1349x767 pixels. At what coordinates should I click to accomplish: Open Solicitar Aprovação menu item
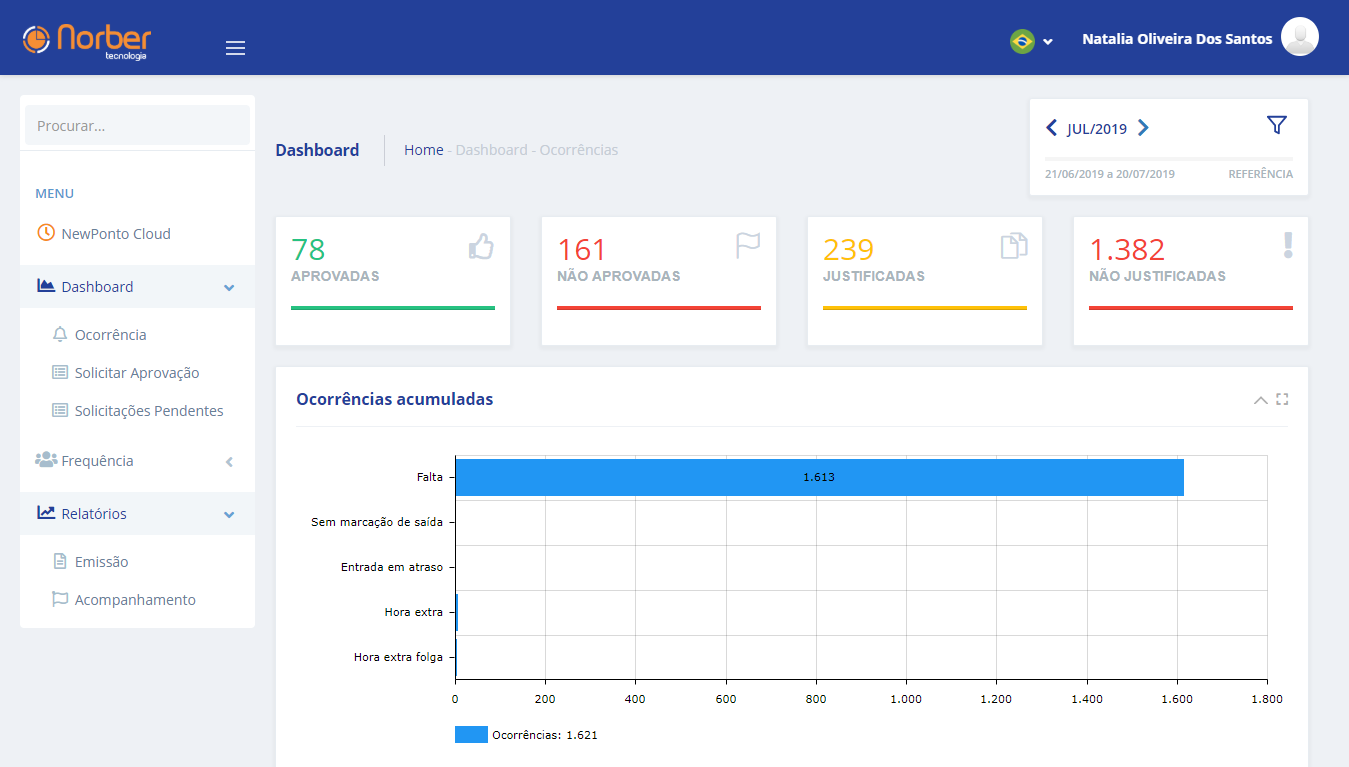(137, 373)
